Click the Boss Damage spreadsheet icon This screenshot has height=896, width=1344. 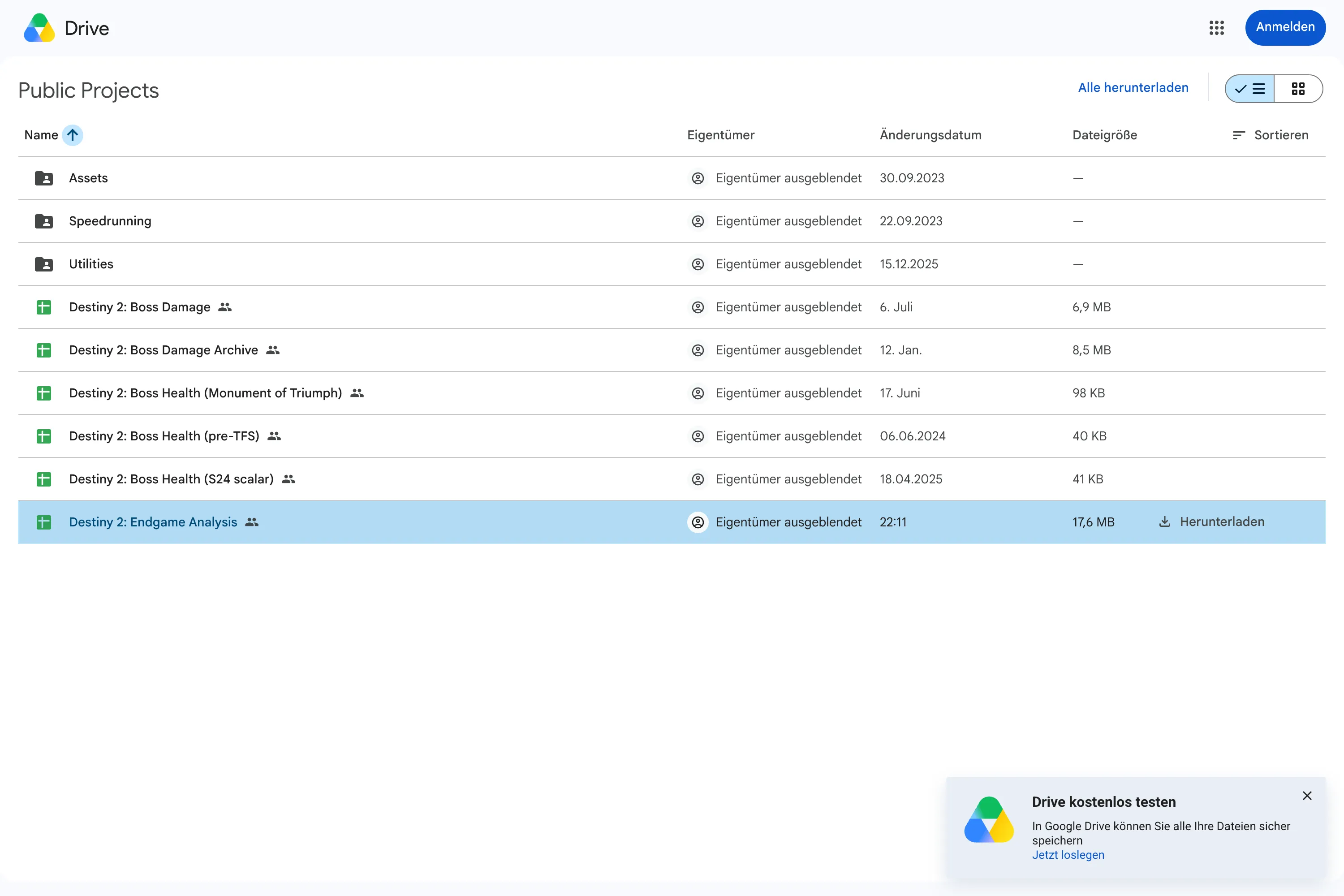44,307
